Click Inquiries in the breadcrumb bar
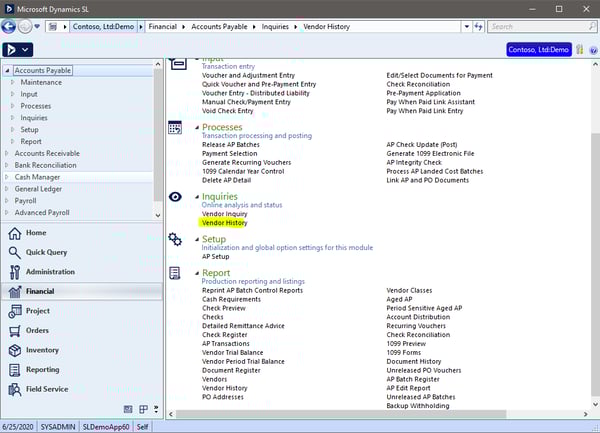Screen dimensions: 600x433 point(275,27)
